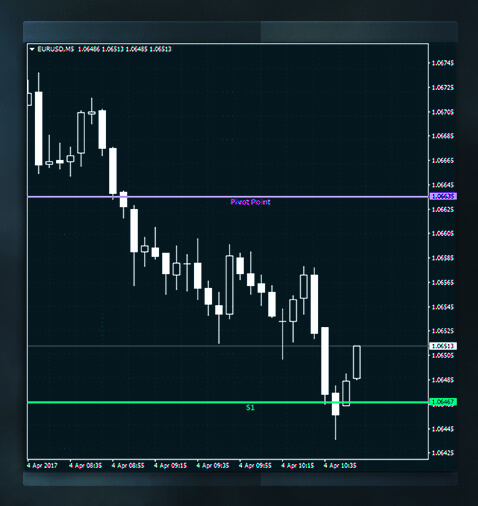Click the large bearish candle at chart start

(x=39, y=128)
